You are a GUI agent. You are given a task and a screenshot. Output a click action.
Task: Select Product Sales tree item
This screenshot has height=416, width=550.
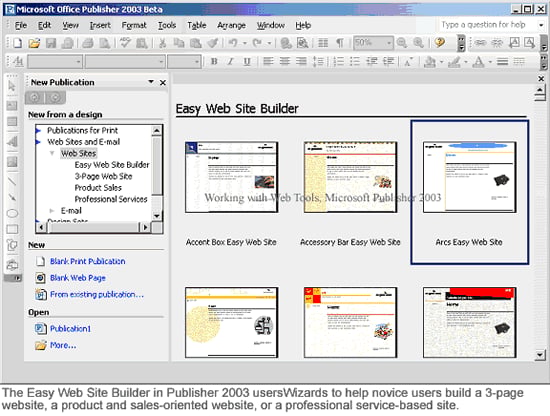tap(98, 188)
